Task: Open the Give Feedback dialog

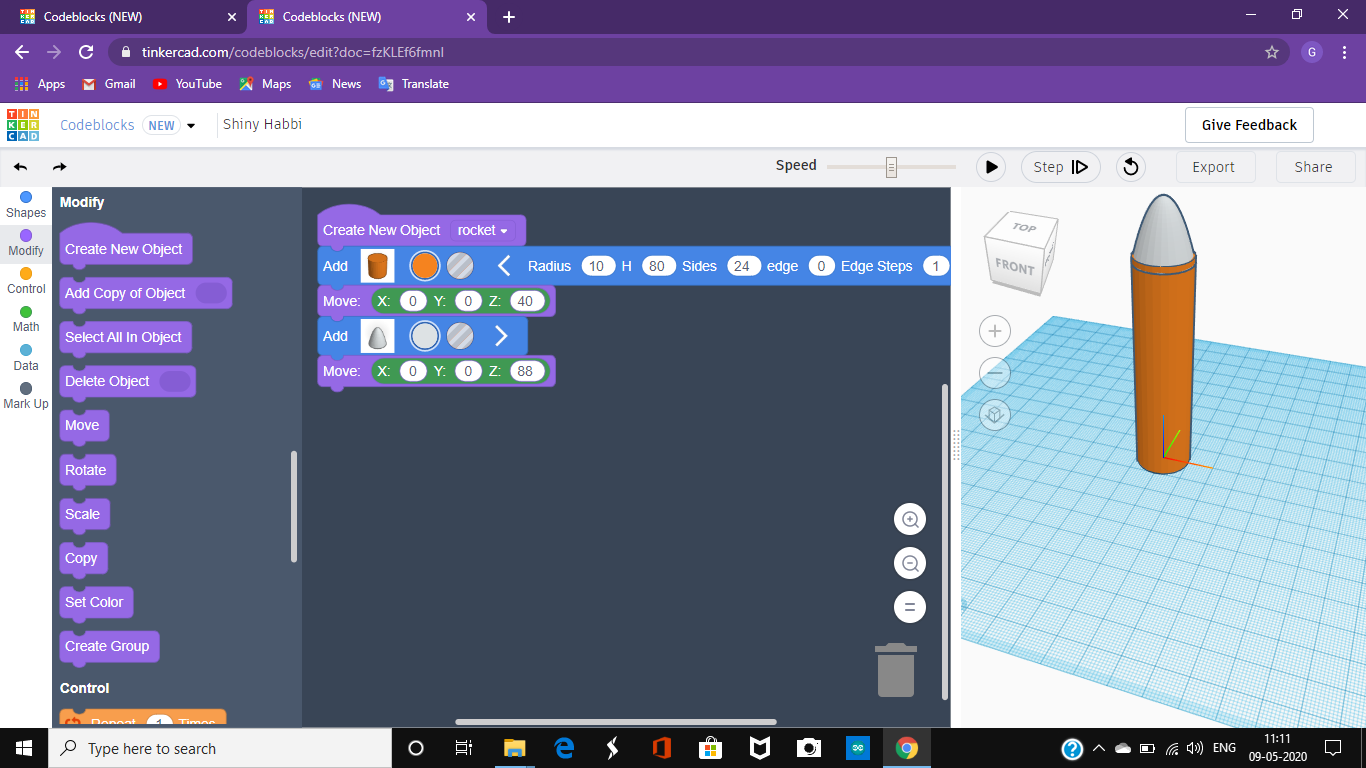Action: point(1248,125)
